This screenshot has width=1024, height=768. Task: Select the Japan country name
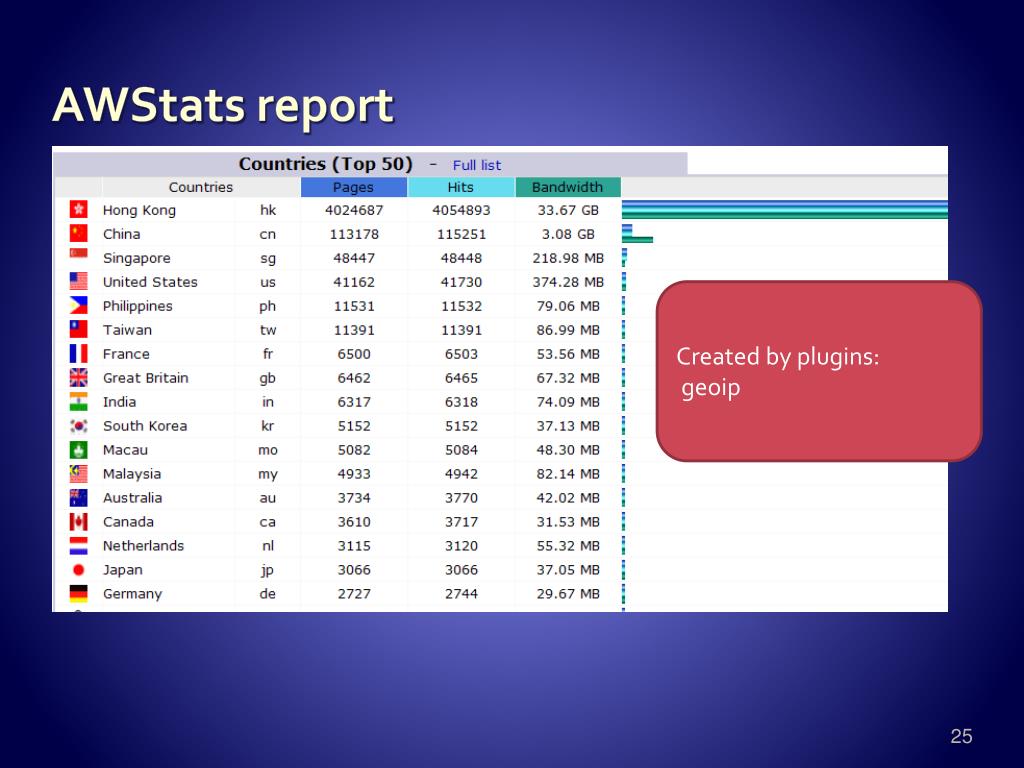[x=123, y=569]
